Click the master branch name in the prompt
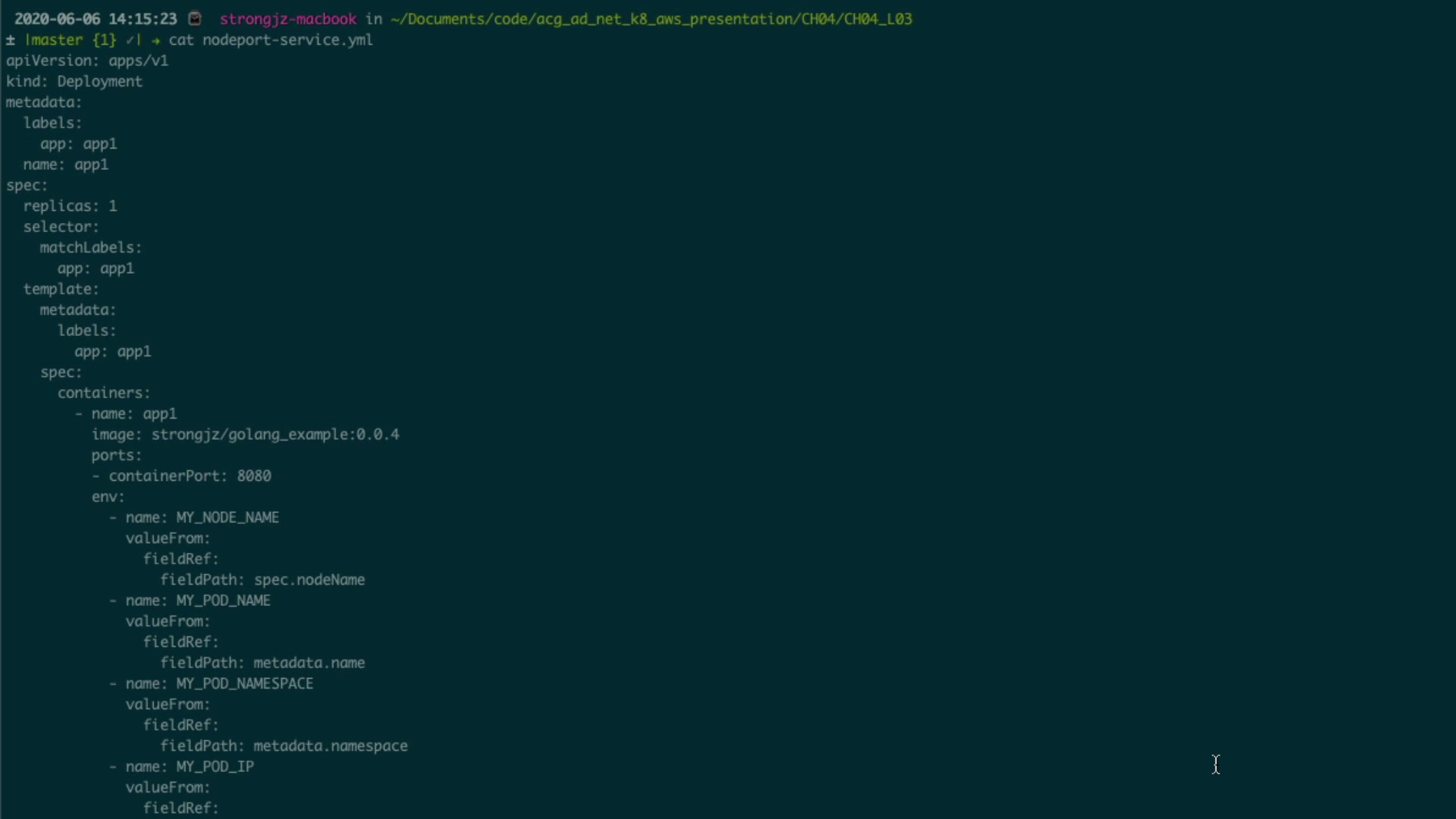This screenshot has height=819, width=1456. (x=56, y=40)
